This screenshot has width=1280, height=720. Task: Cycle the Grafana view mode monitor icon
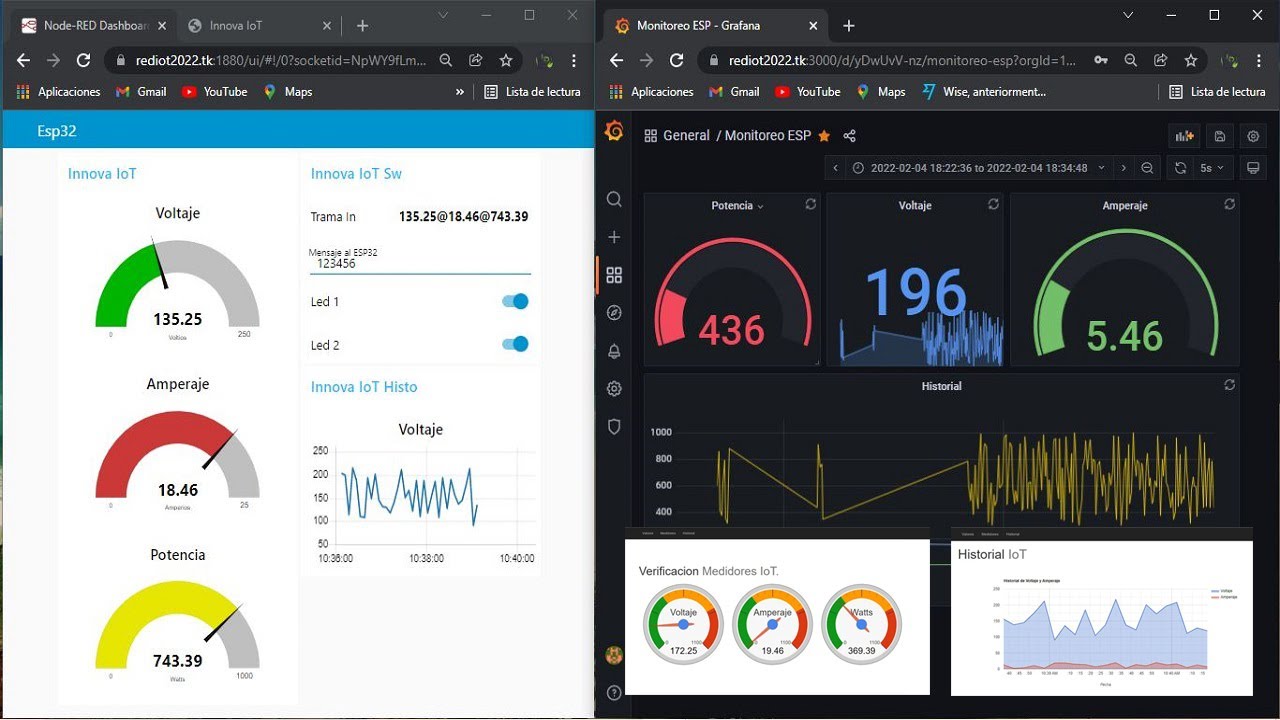(1253, 168)
